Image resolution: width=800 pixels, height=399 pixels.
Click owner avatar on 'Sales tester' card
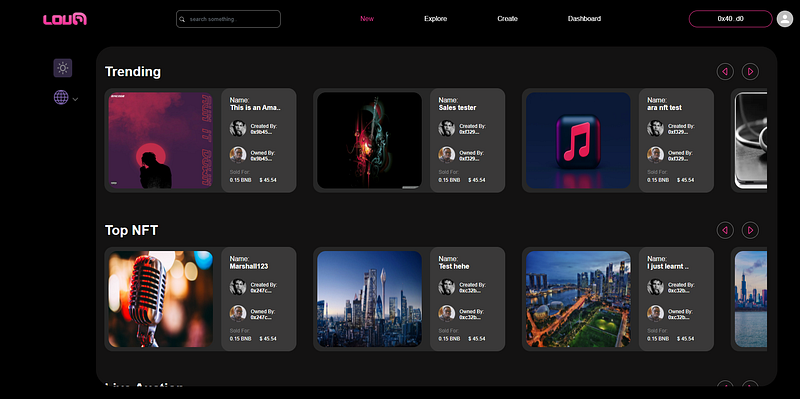point(446,155)
